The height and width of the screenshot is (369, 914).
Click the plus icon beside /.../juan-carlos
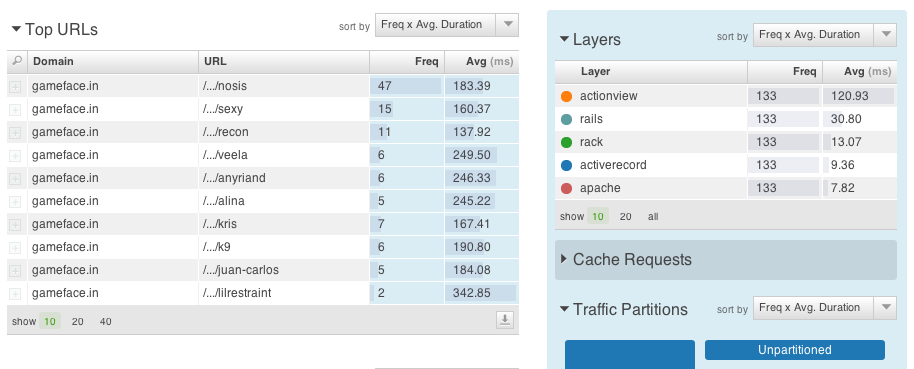click(x=15, y=271)
